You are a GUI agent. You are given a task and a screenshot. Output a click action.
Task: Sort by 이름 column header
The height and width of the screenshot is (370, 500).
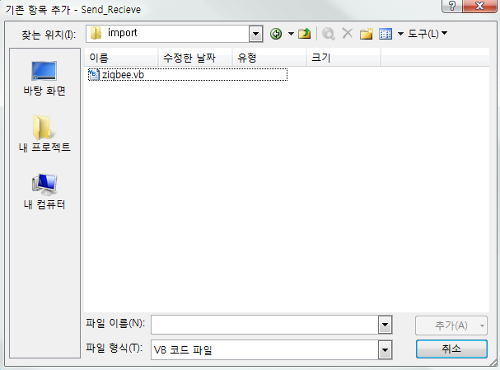click(x=121, y=58)
